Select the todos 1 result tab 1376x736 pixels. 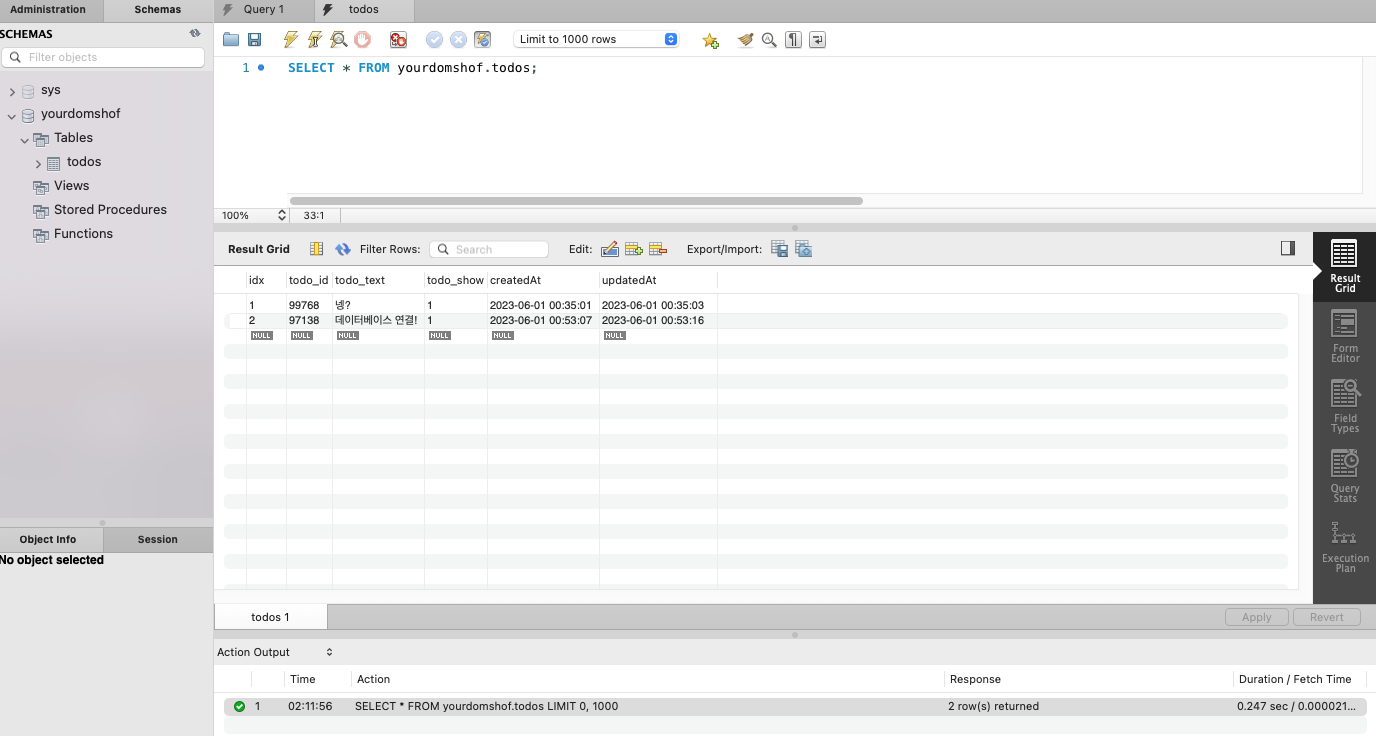click(270, 617)
